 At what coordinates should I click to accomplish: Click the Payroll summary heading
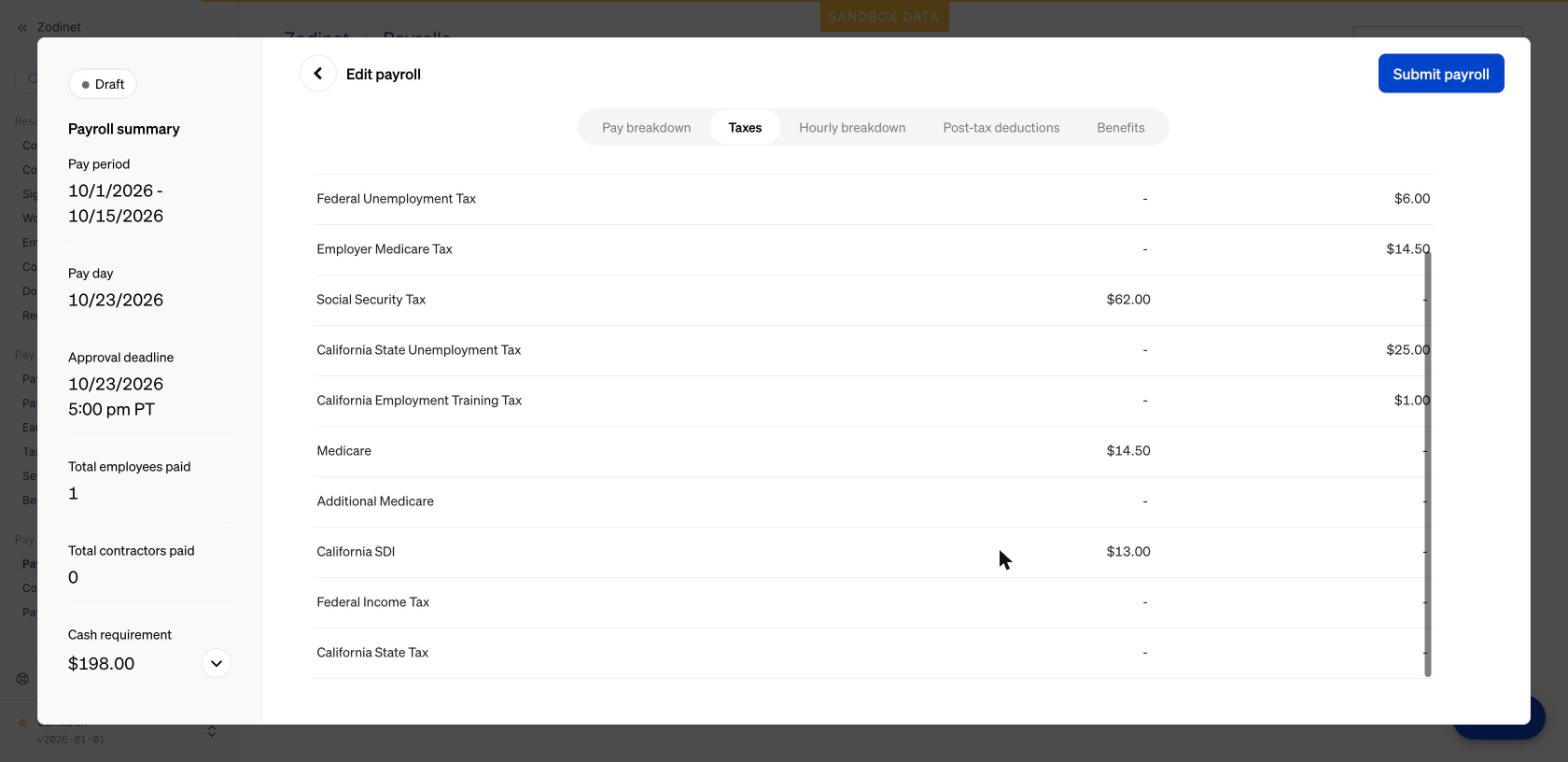point(124,129)
